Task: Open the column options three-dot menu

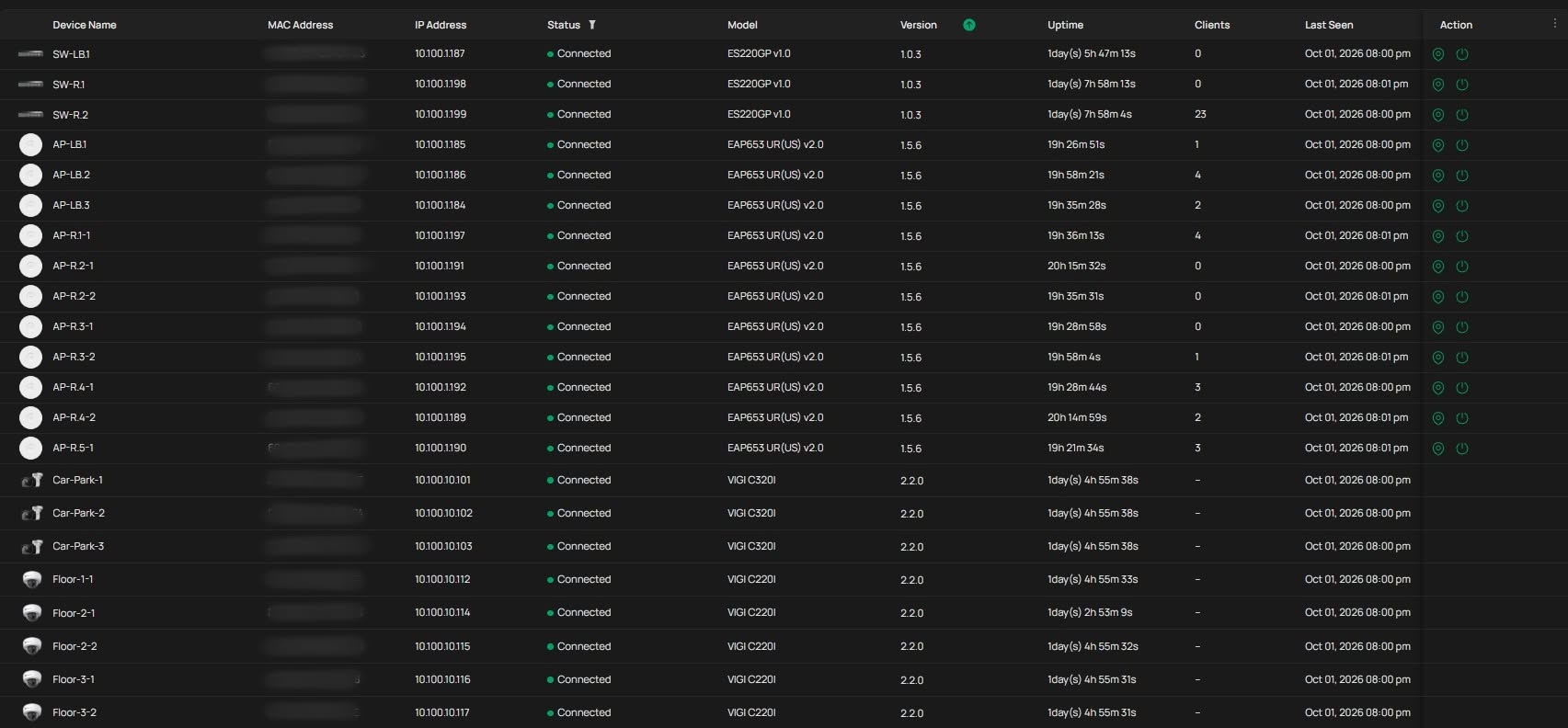Action: click(1554, 24)
